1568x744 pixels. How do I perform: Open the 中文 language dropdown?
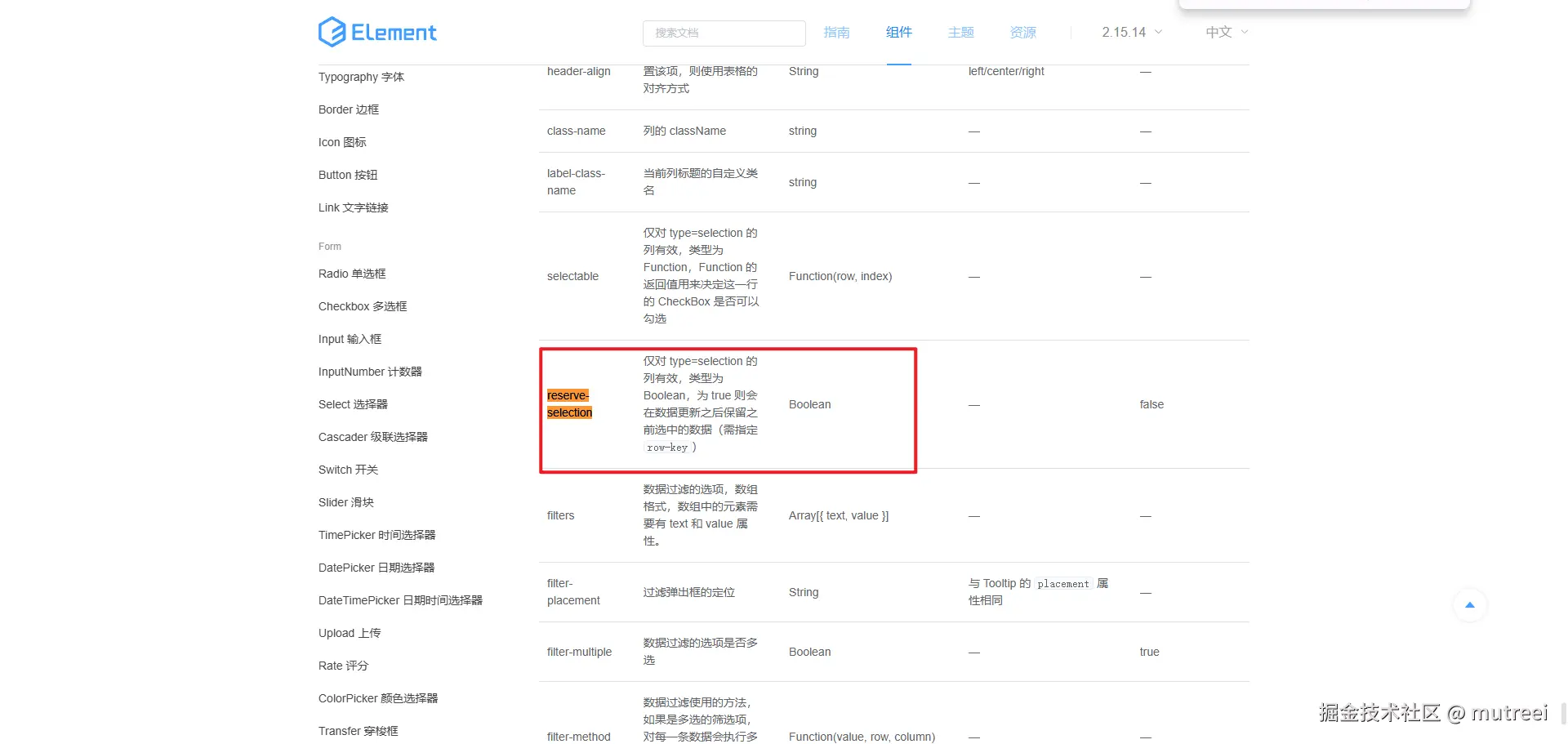click(x=1227, y=33)
